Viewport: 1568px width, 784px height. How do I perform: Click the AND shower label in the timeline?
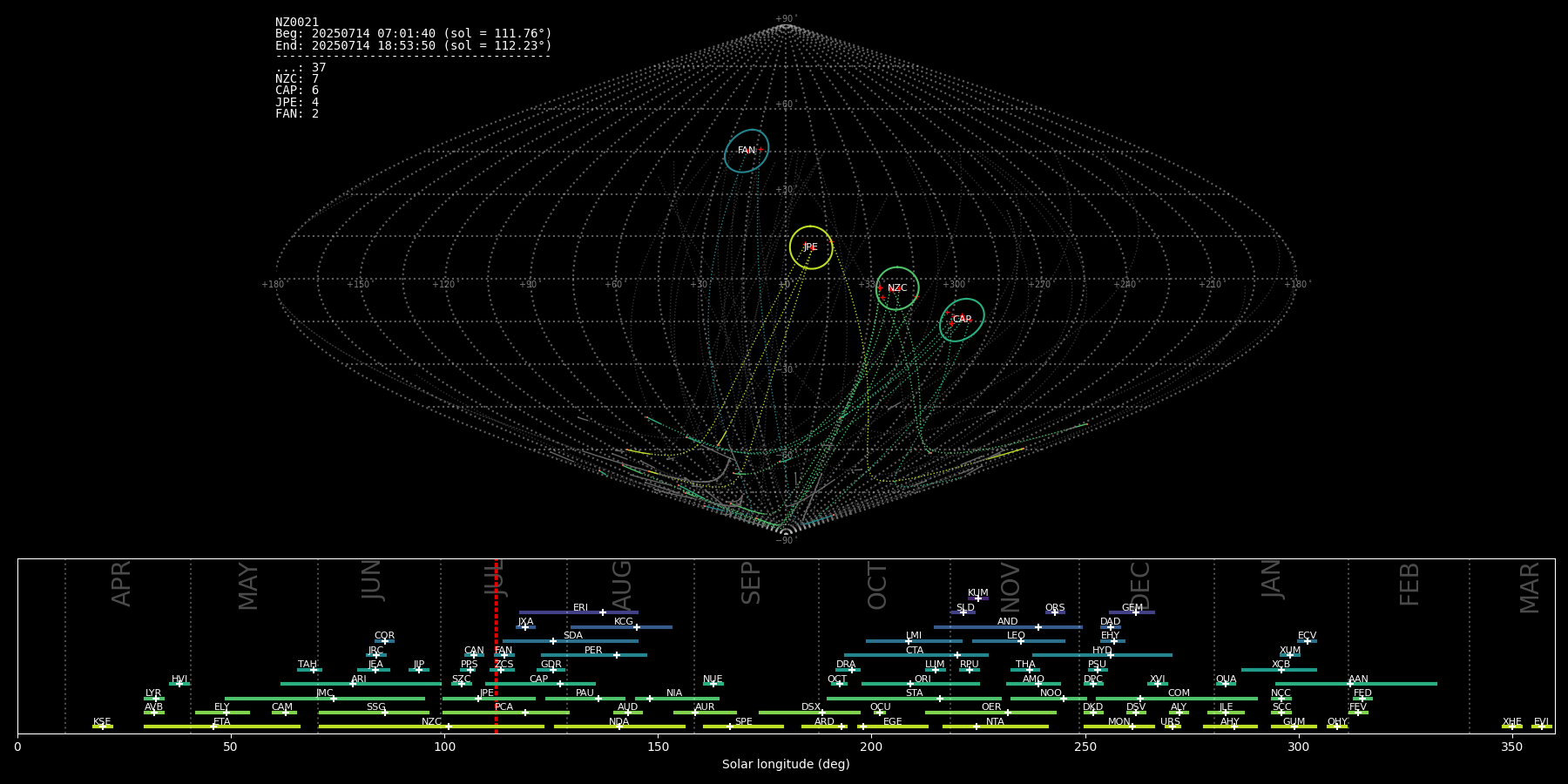[x=1008, y=622]
